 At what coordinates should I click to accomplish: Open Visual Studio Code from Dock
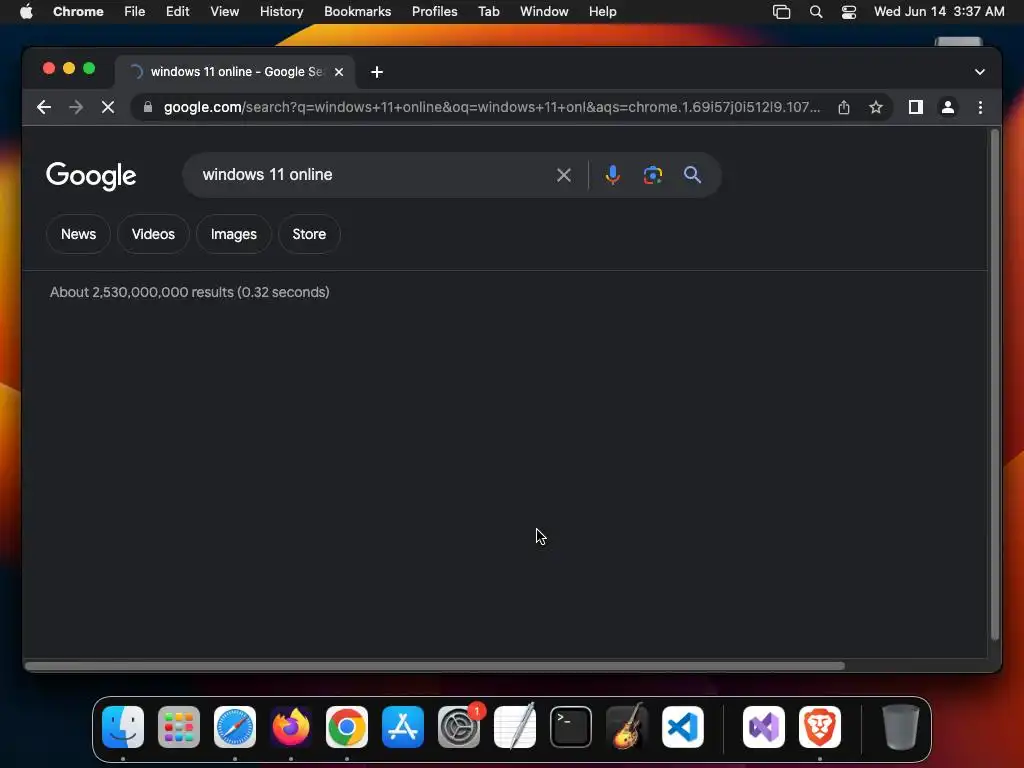pyautogui.click(x=683, y=727)
